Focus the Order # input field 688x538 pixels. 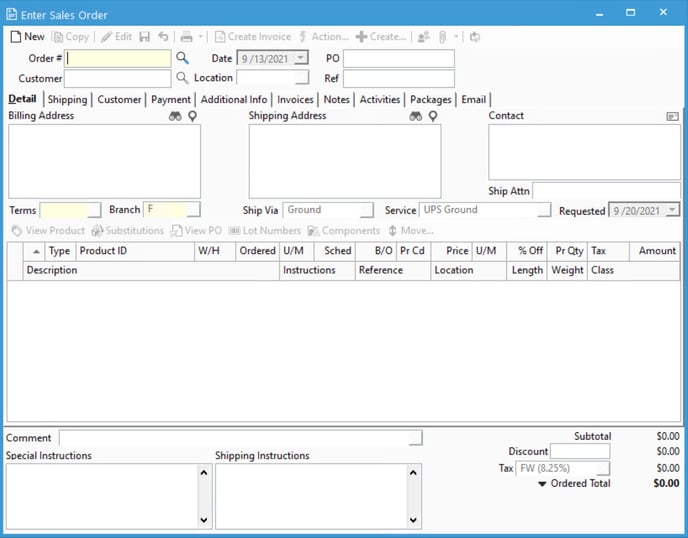(x=118, y=58)
